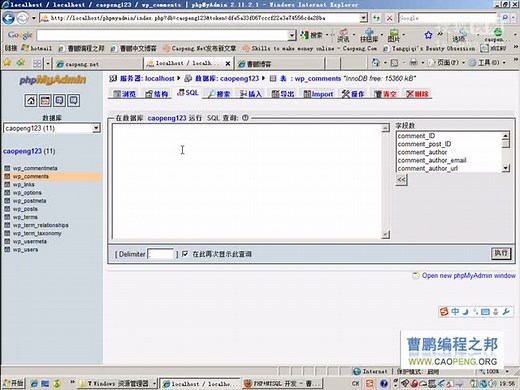This screenshot has width=520, height=390.
Task: Click the Favorites star icon
Action: pos(7,63)
